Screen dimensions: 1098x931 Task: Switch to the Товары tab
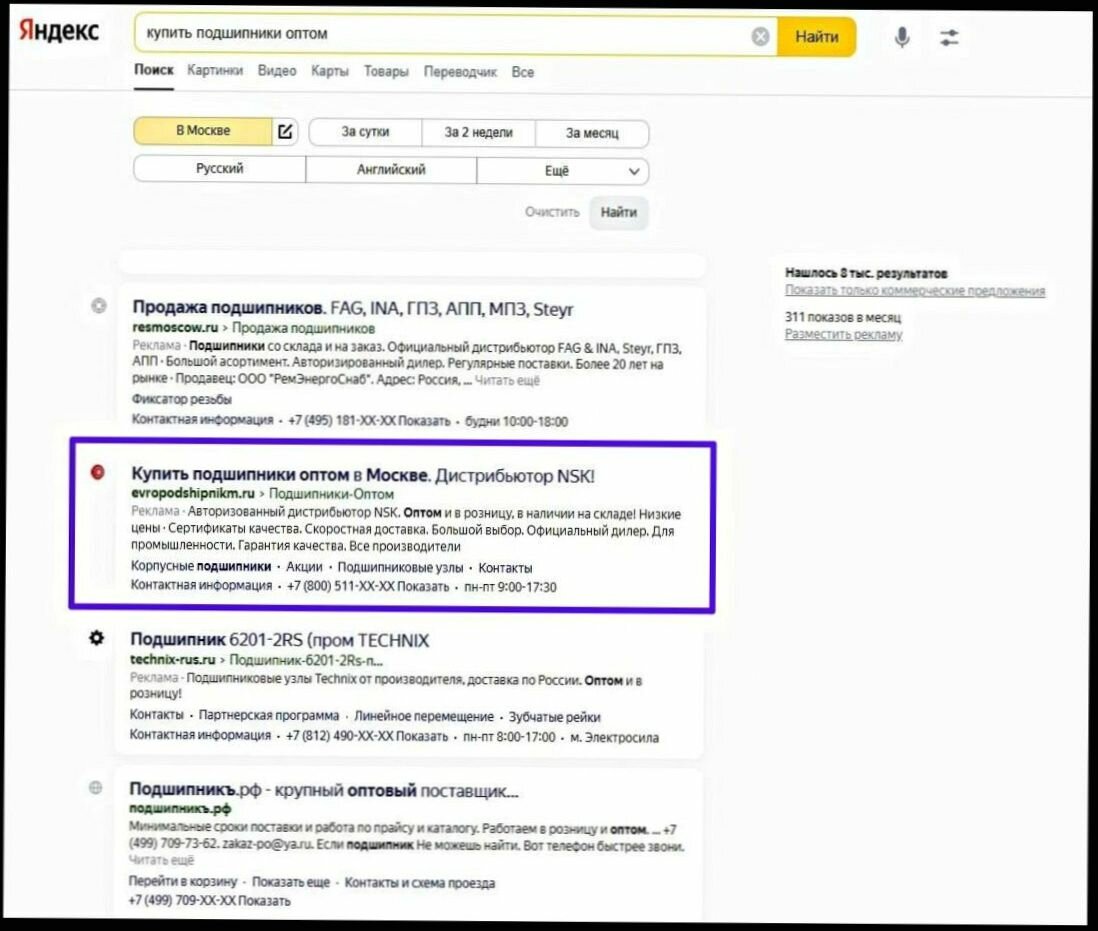[x=386, y=71]
